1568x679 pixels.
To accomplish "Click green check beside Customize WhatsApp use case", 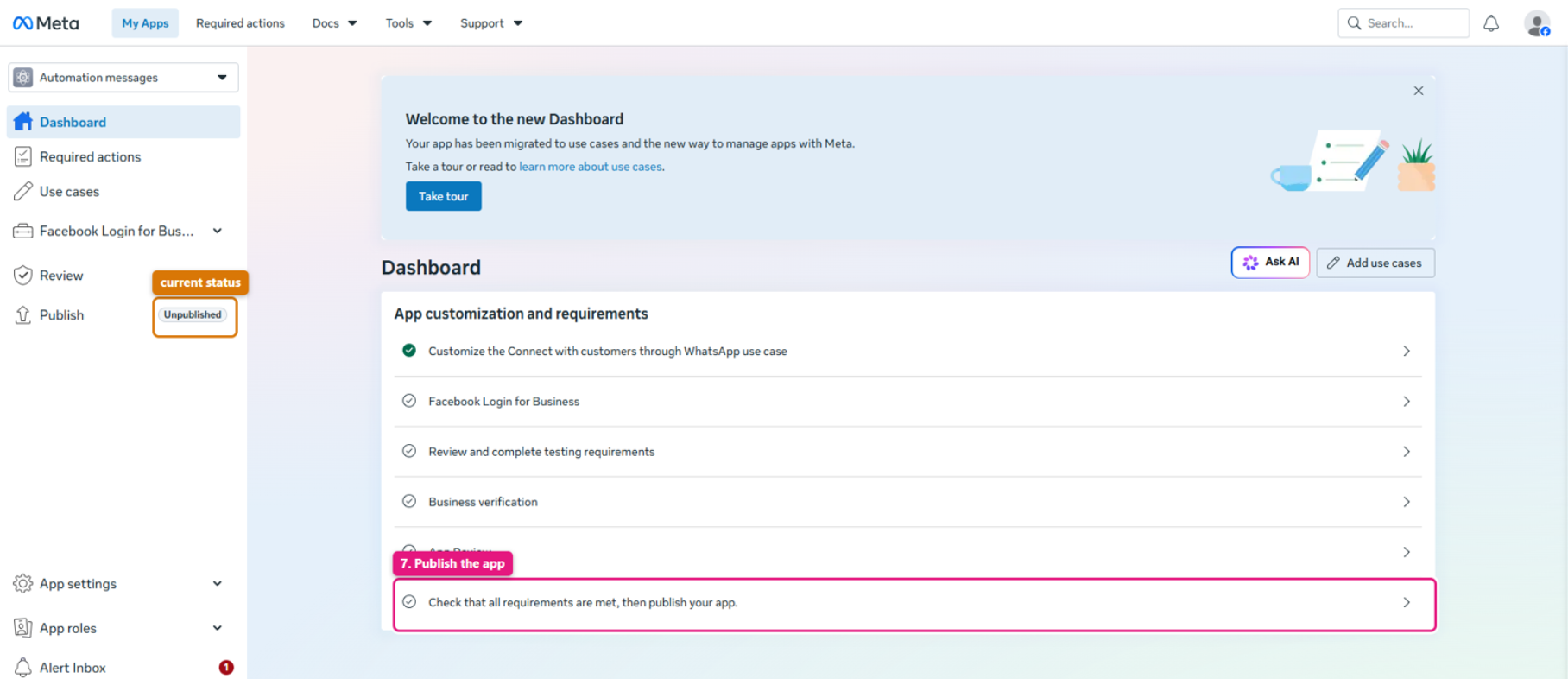I will tap(409, 351).
